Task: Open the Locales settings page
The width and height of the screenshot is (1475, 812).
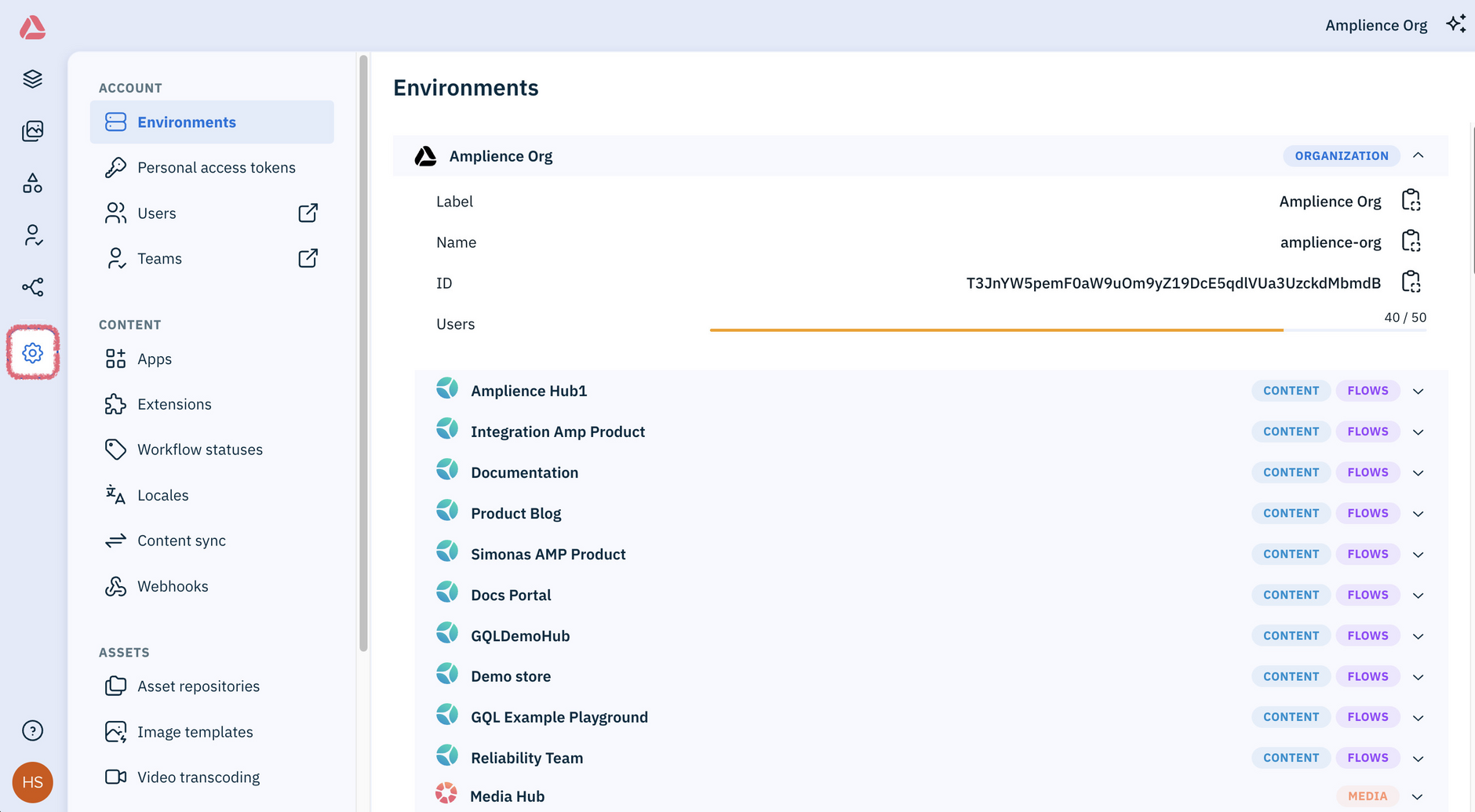Action: pos(212,495)
